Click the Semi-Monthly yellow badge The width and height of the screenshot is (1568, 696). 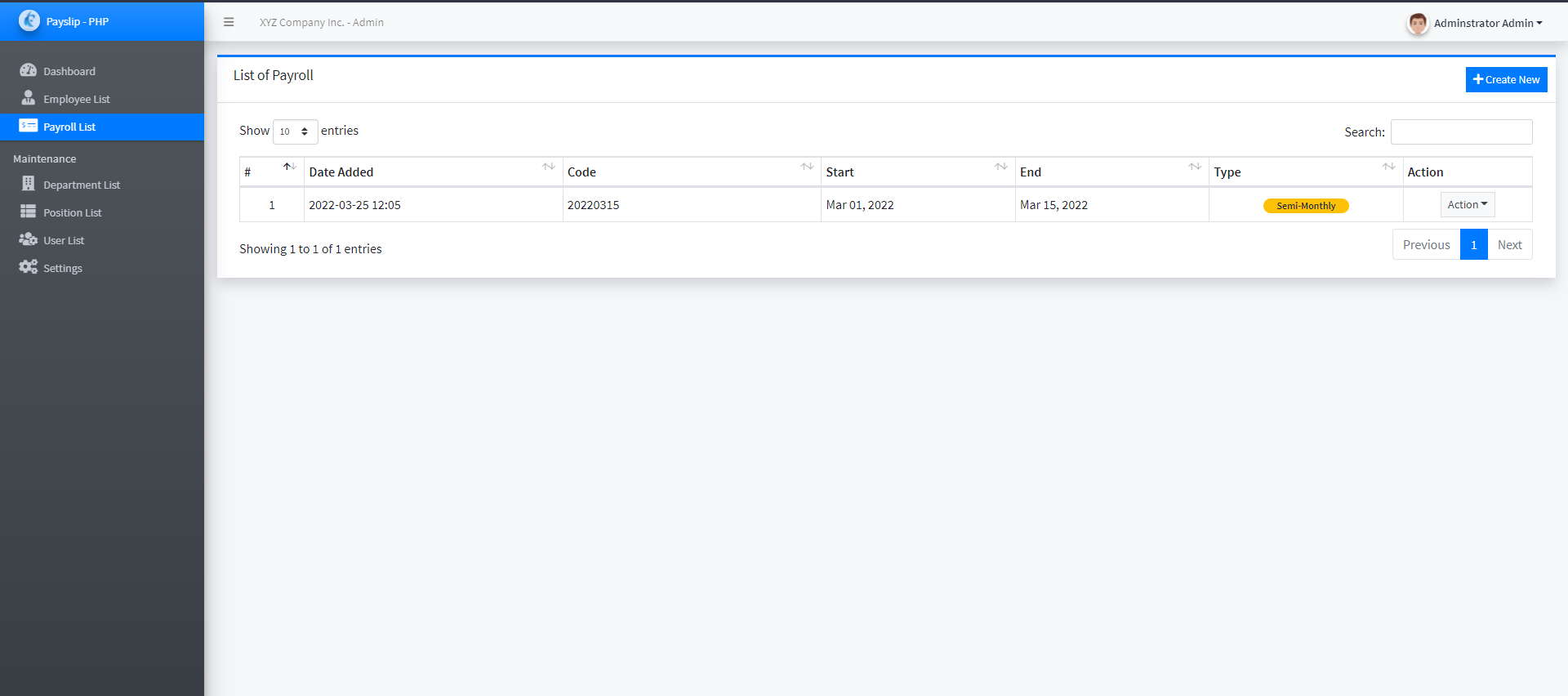click(x=1305, y=206)
